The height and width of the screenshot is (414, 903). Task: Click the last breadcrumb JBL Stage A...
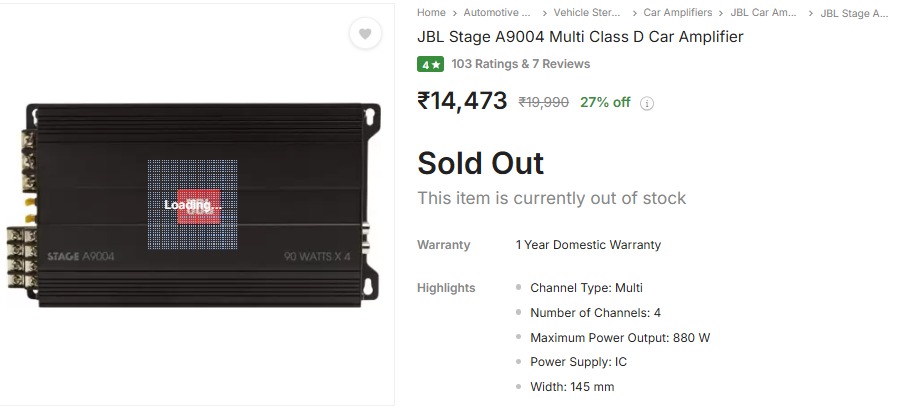pyautogui.click(x=853, y=14)
